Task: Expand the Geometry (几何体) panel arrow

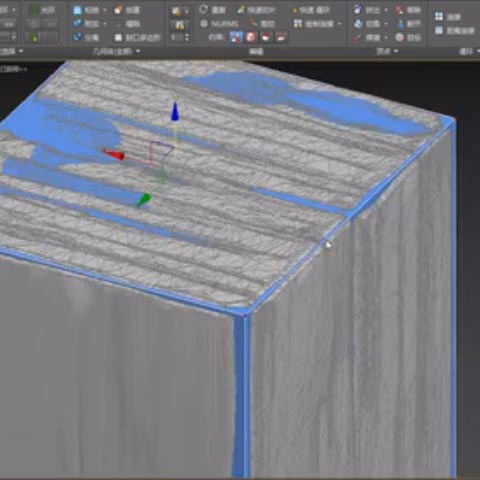Action: pos(138,51)
